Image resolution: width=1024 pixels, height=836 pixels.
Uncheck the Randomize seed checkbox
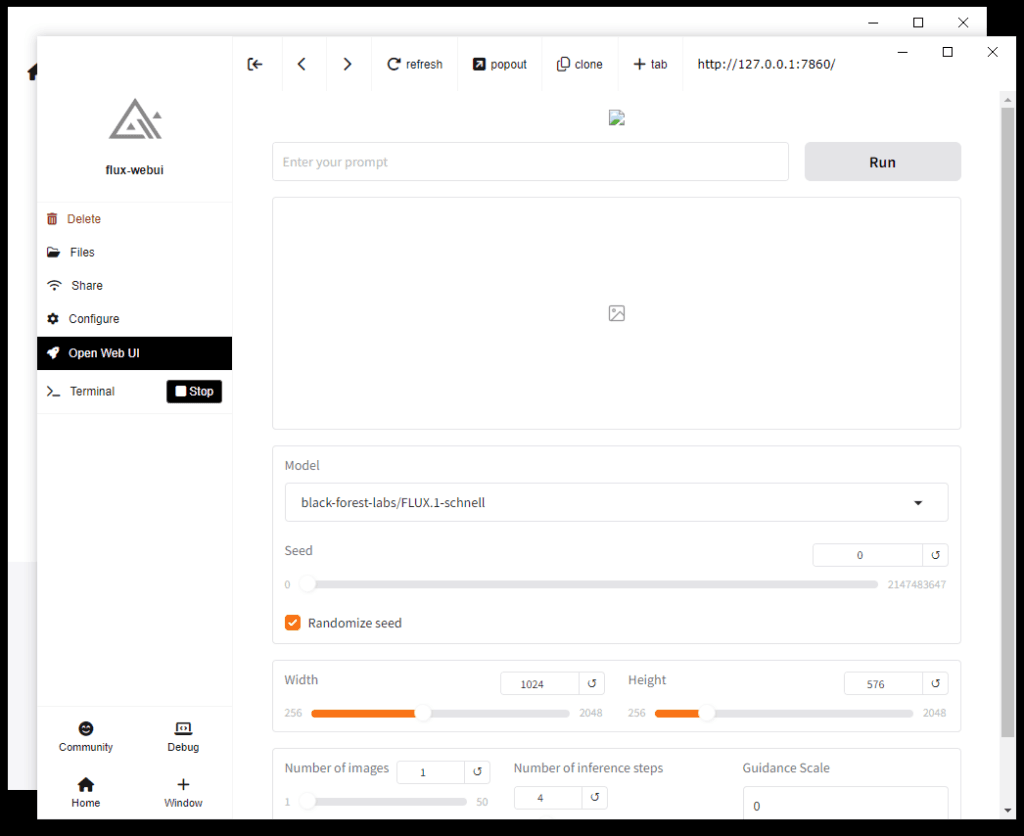pos(293,623)
